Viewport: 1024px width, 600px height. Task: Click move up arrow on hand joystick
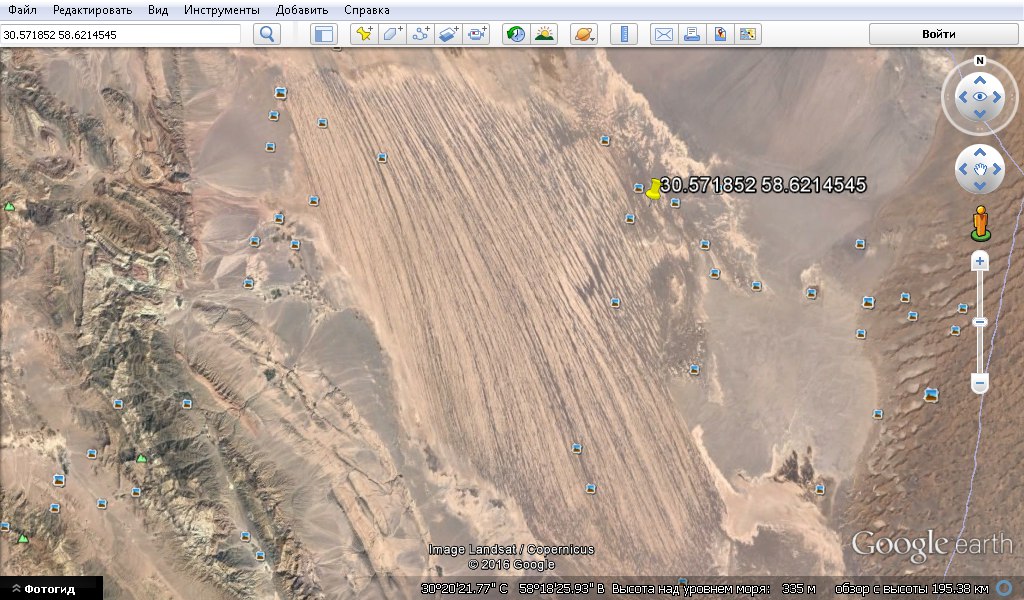click(x=980, y=152)
